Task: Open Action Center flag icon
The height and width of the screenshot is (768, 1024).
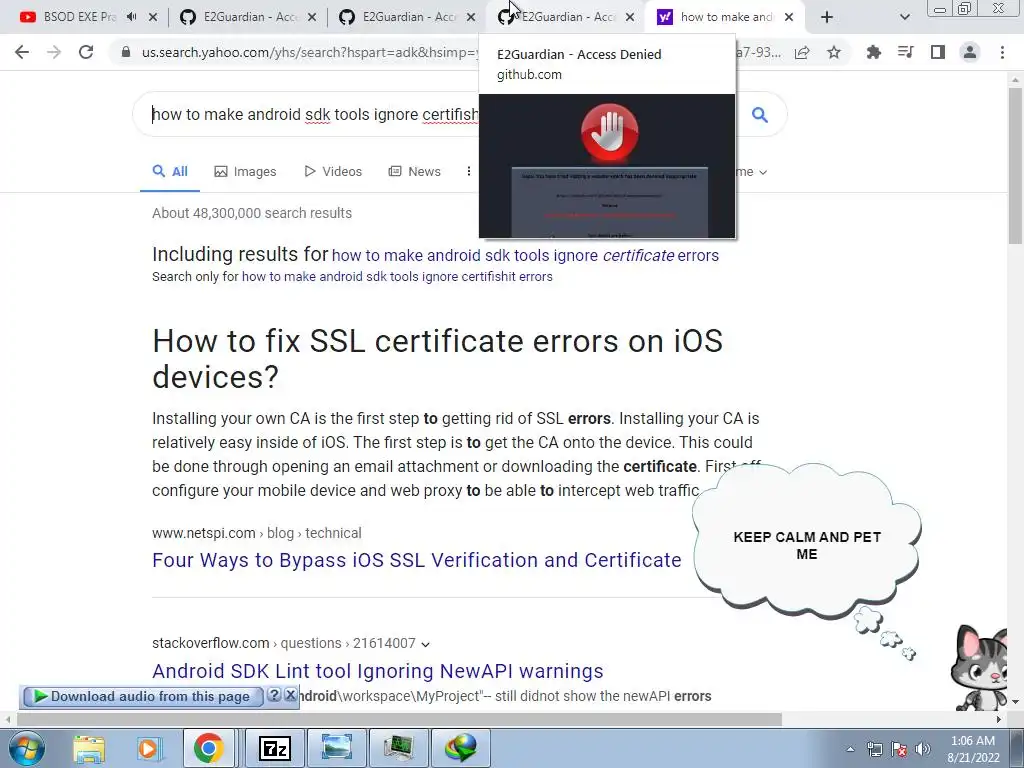Action: (899, 749)
